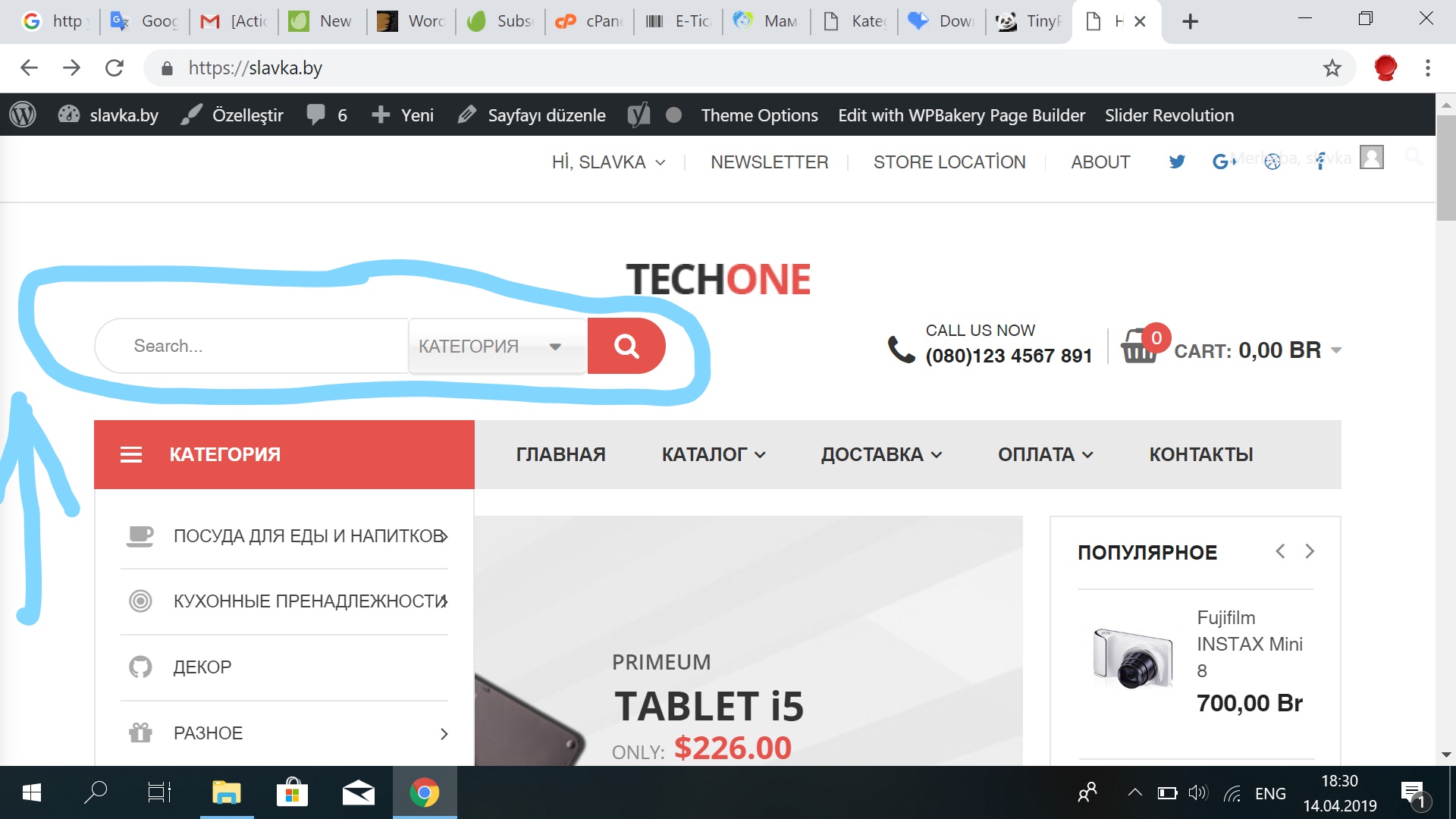
Task: Click the STORE LOCATİON link
Action: pos(949,162)
